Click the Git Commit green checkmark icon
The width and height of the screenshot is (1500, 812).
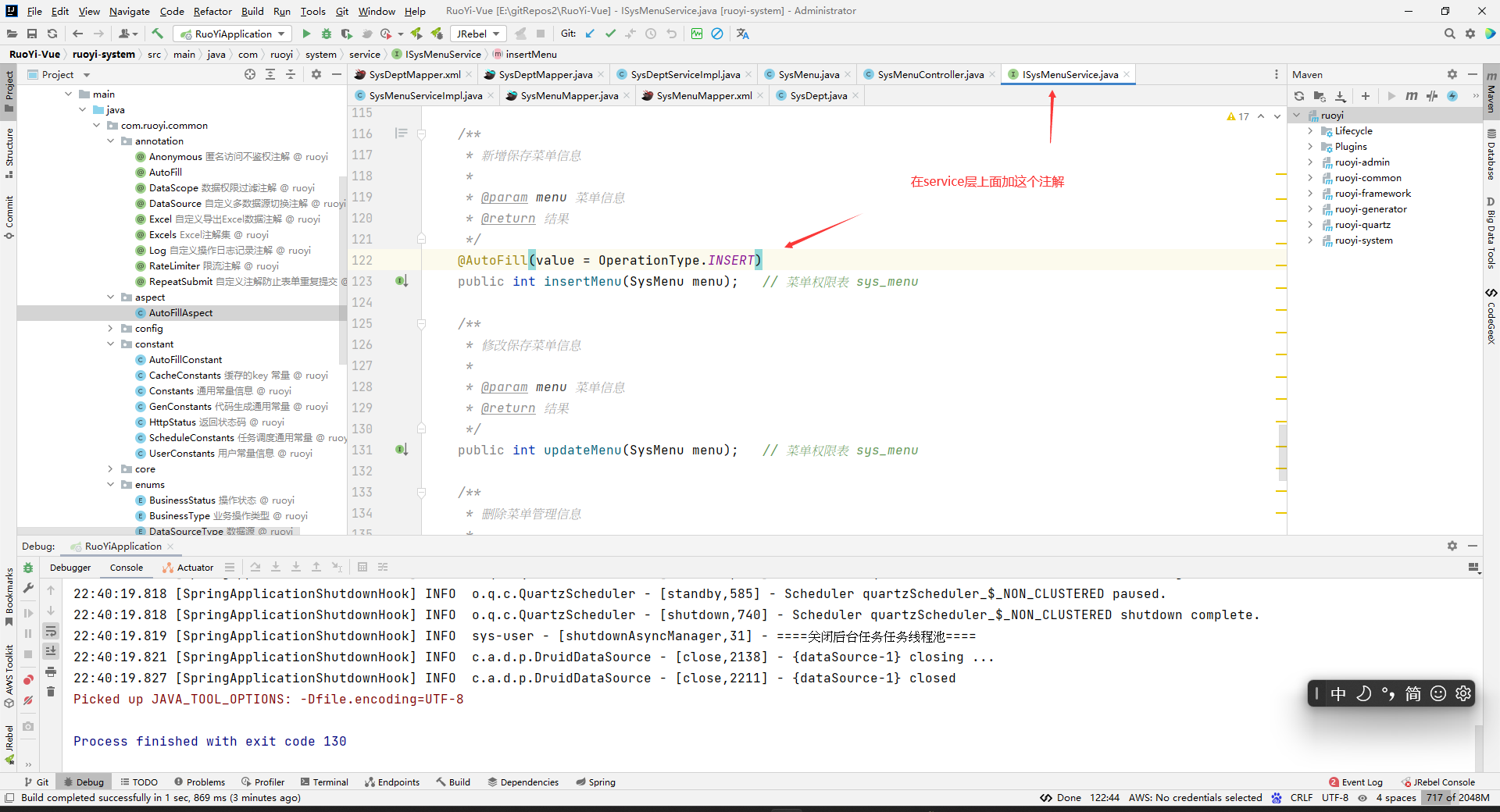[610, 34]
